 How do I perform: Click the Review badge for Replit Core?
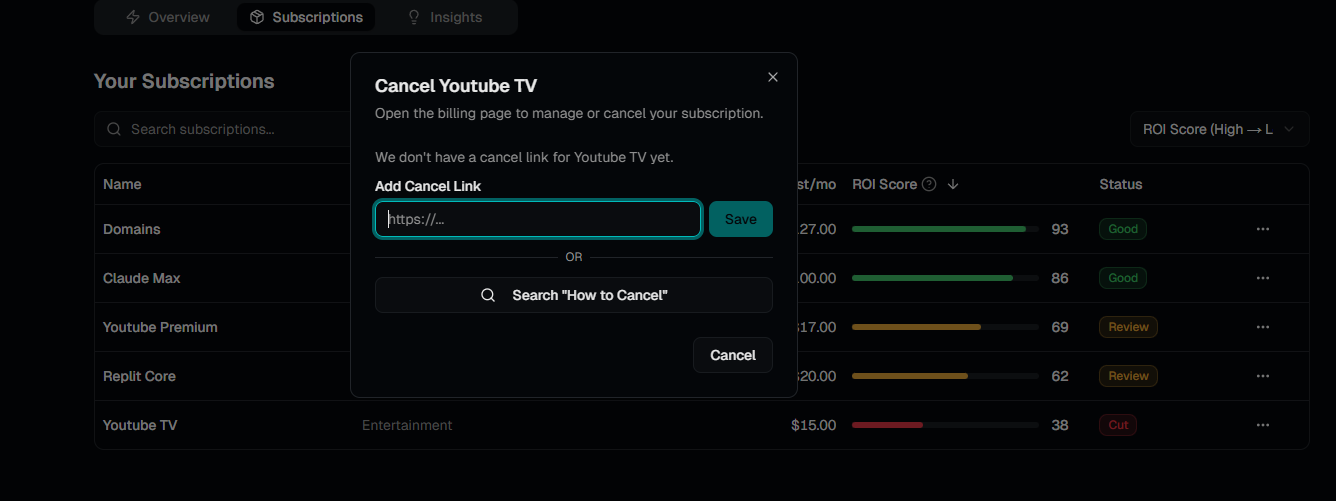(1128, 376)
